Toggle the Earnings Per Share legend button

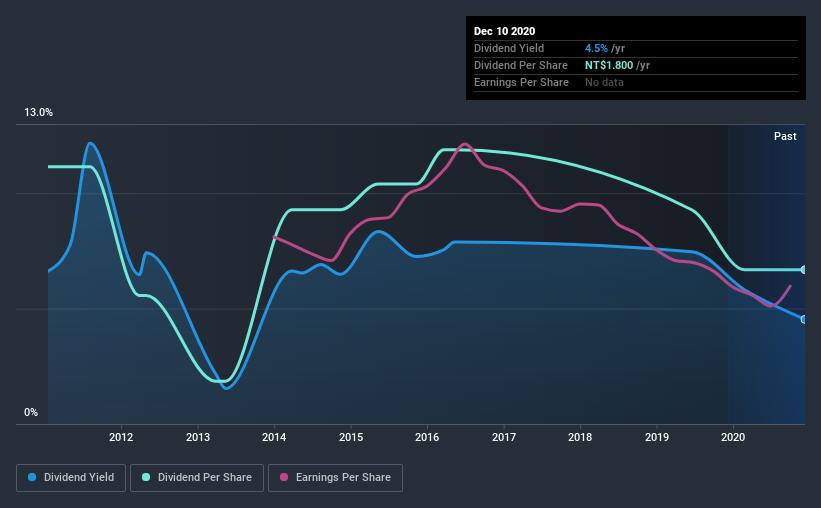pos(335,478)
